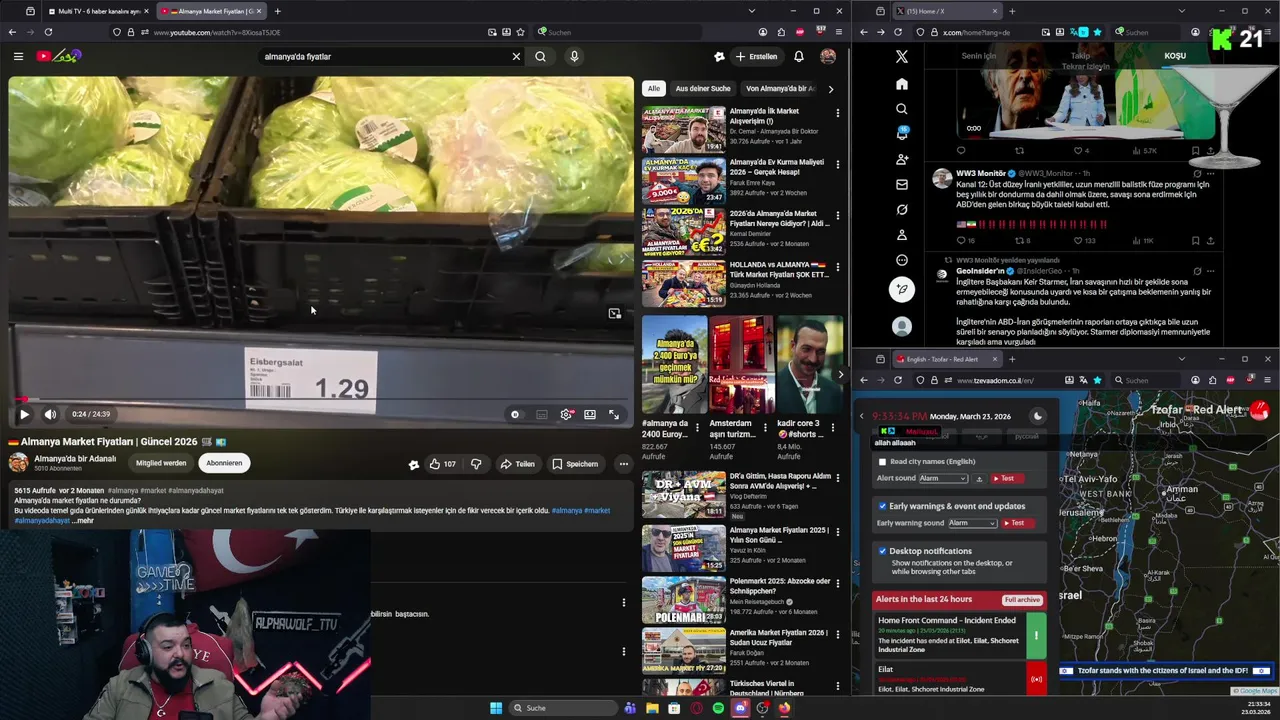Toggle the YouTube autoplay switch

[515, 414]
